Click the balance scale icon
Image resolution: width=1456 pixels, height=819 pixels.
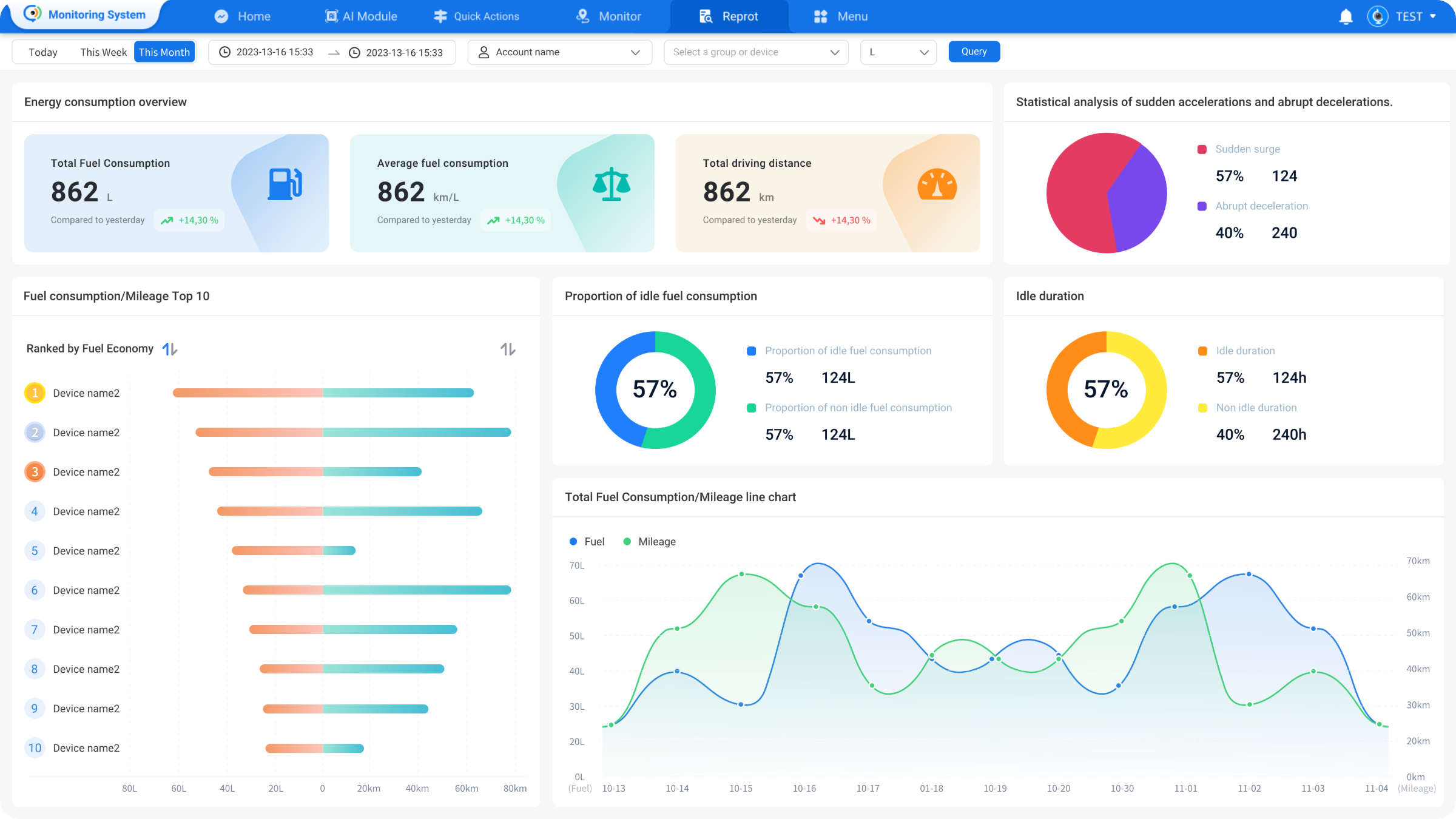click(x=611, y=184)
